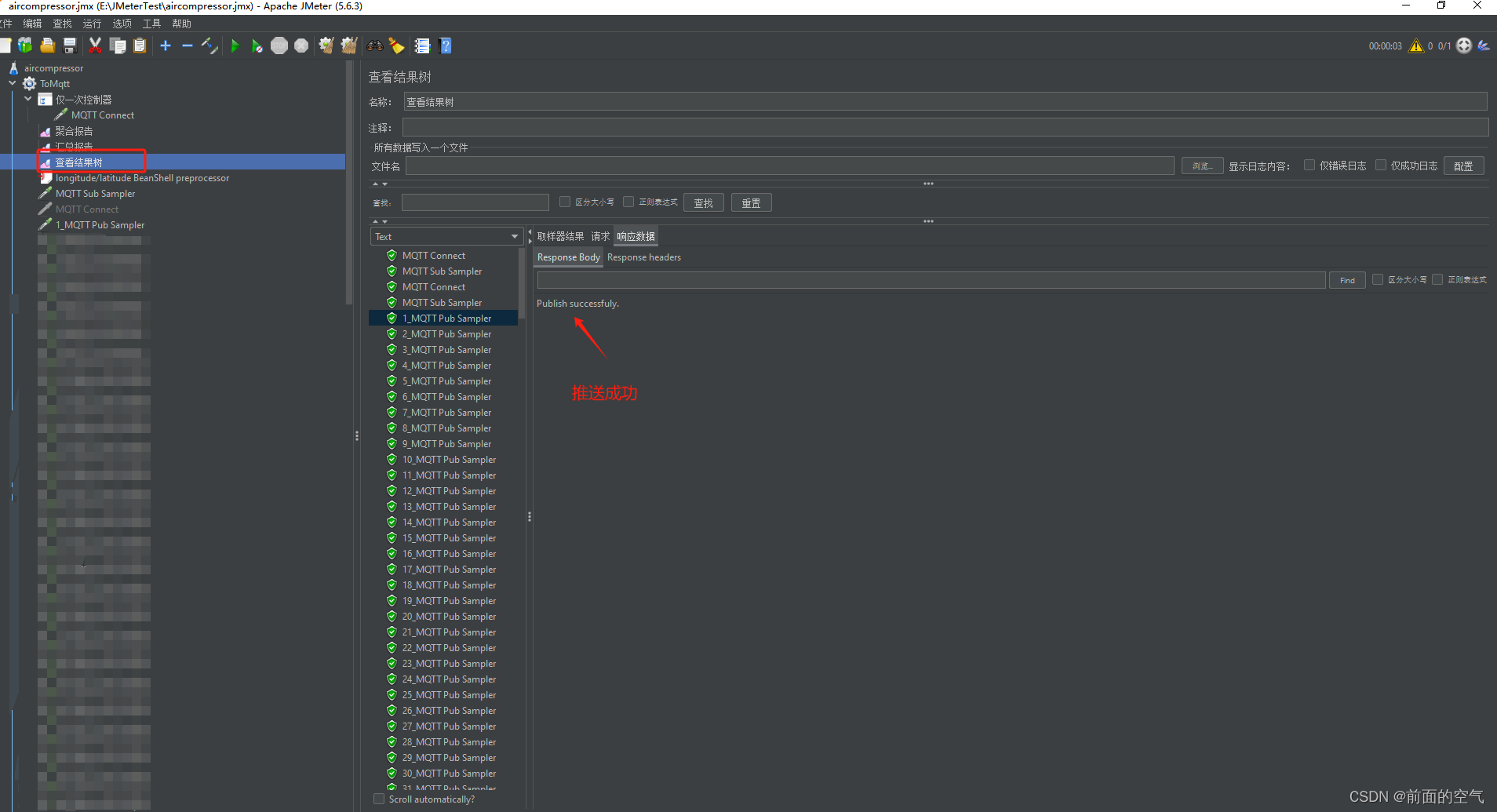Start test with no pauses icon

[257, 46]
